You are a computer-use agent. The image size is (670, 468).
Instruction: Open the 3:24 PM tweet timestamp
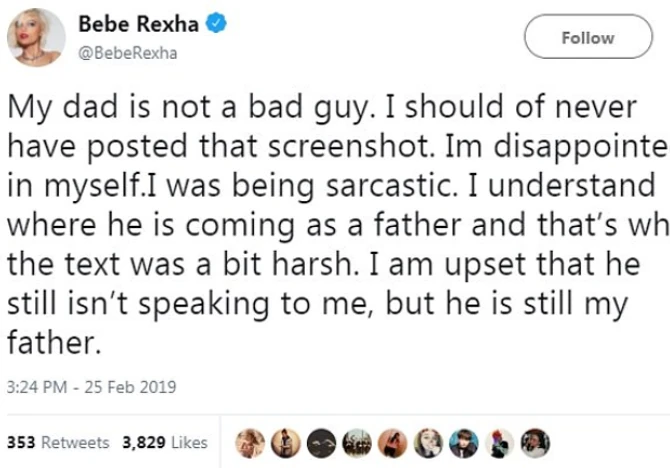pos(36,385)
